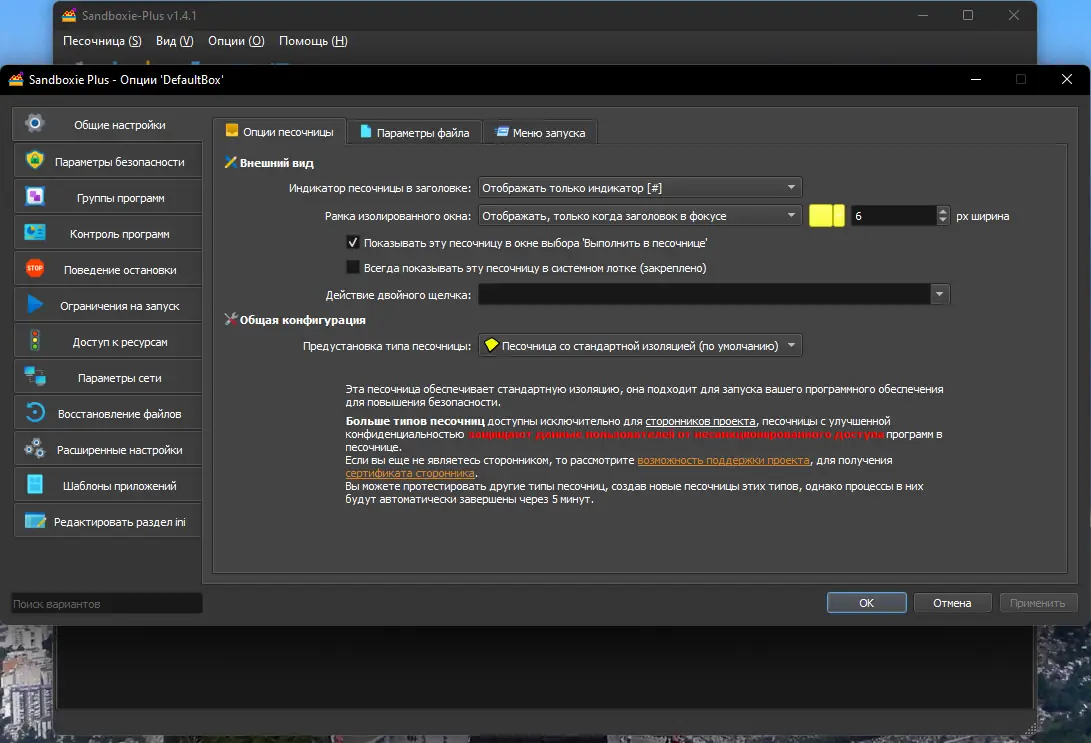Click the STOP icon for Поведение остановки
1091x743 pixels.
(x=34, y=269)
